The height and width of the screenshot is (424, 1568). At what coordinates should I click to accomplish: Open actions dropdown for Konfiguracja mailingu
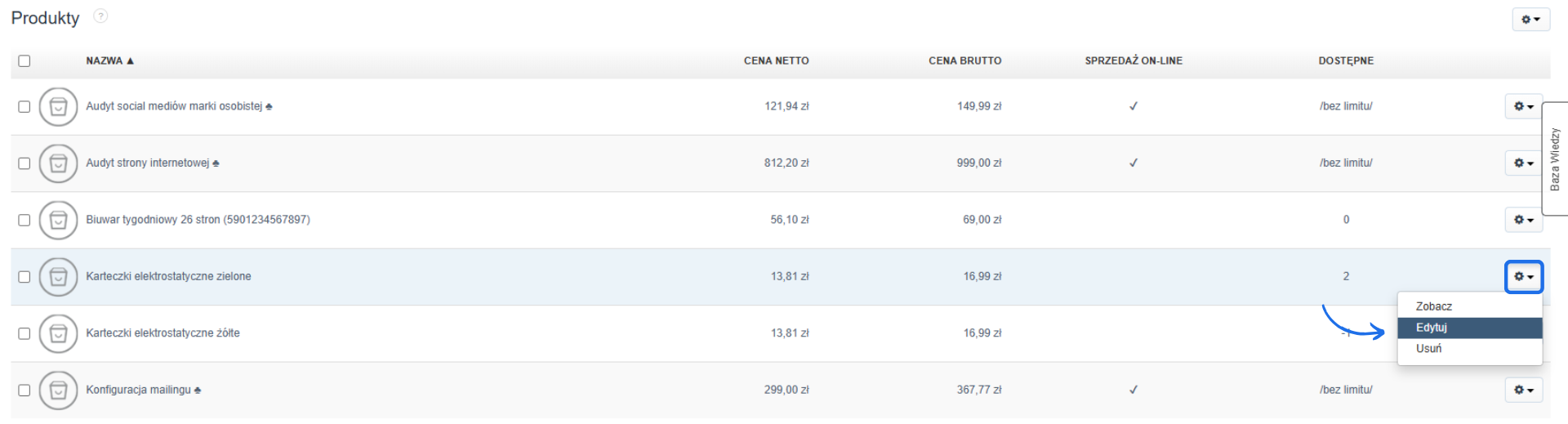point(1523,391)
